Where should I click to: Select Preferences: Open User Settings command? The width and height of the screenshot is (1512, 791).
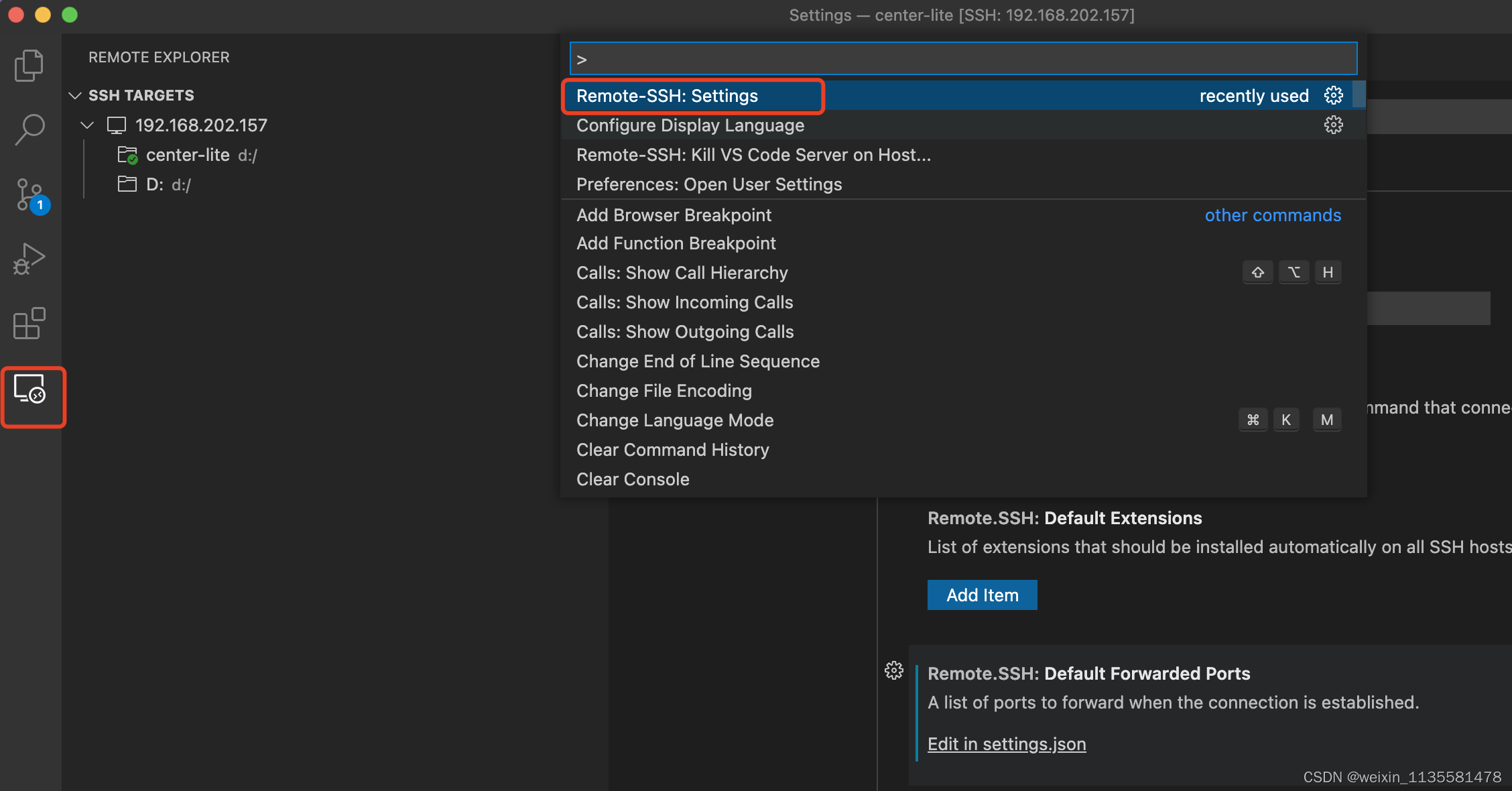tap(708, 184)
